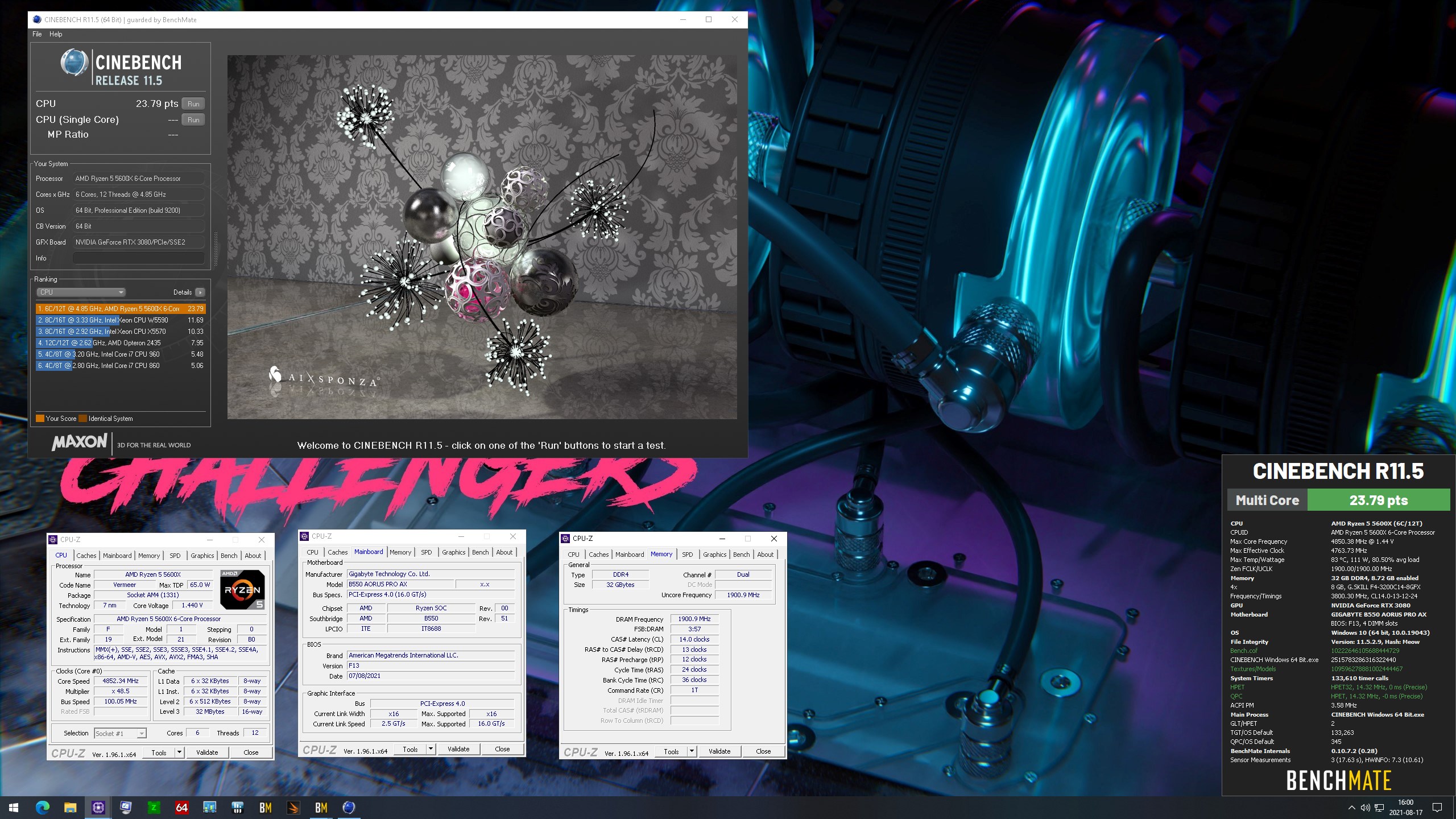Open the Tools dropdown arrow in the CPU-Z Mainboard window

pyautogui.click(x=431, y=749)
